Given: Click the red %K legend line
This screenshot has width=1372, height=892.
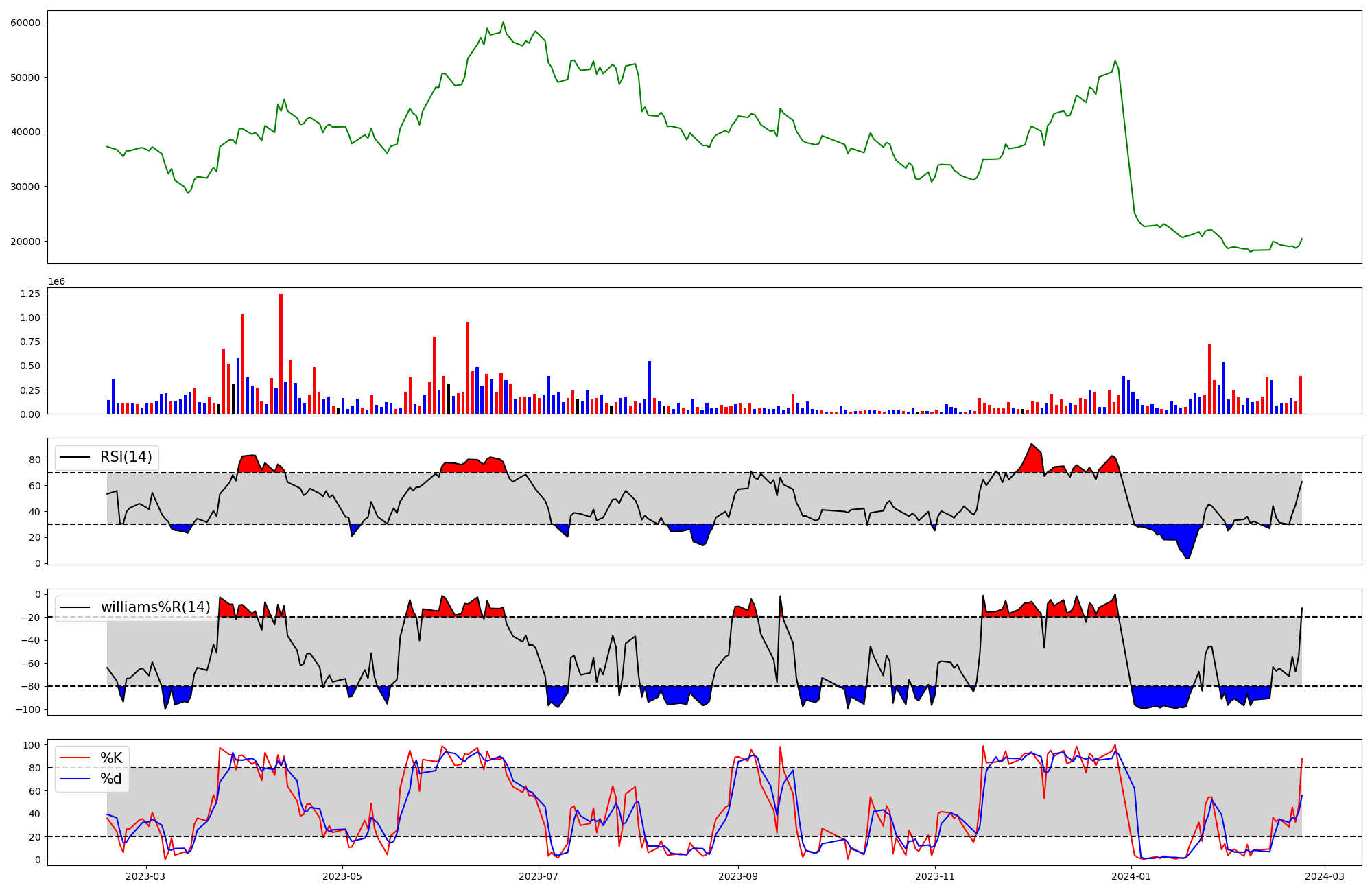Looking at the screenshot, I should (x=75, y=758).
